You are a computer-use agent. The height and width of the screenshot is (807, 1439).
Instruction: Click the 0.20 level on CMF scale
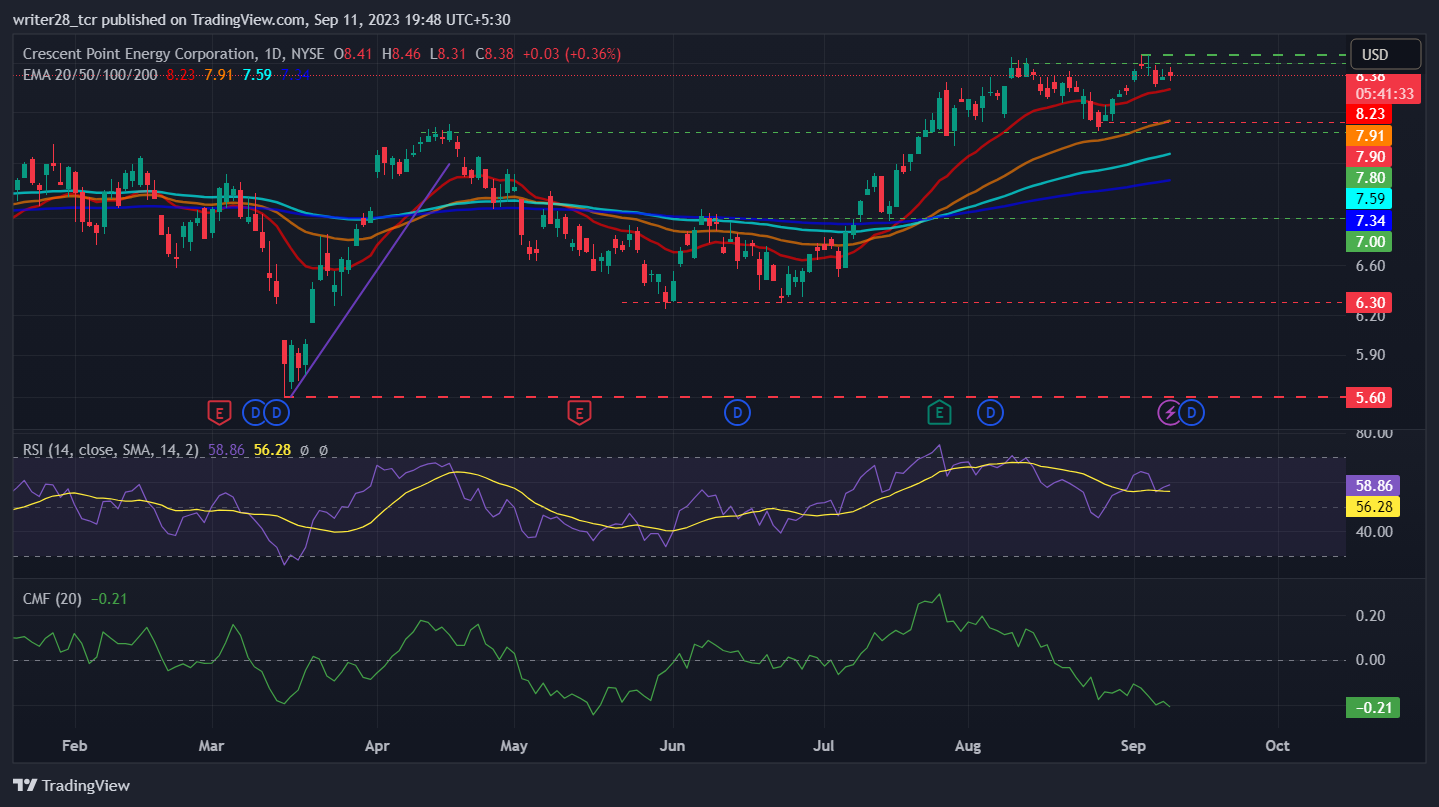tap(1369, 615)
